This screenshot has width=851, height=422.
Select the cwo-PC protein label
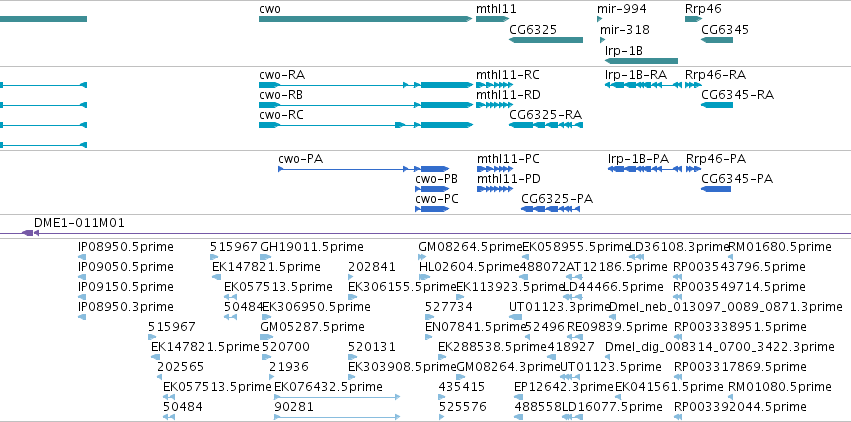[437, 199]
